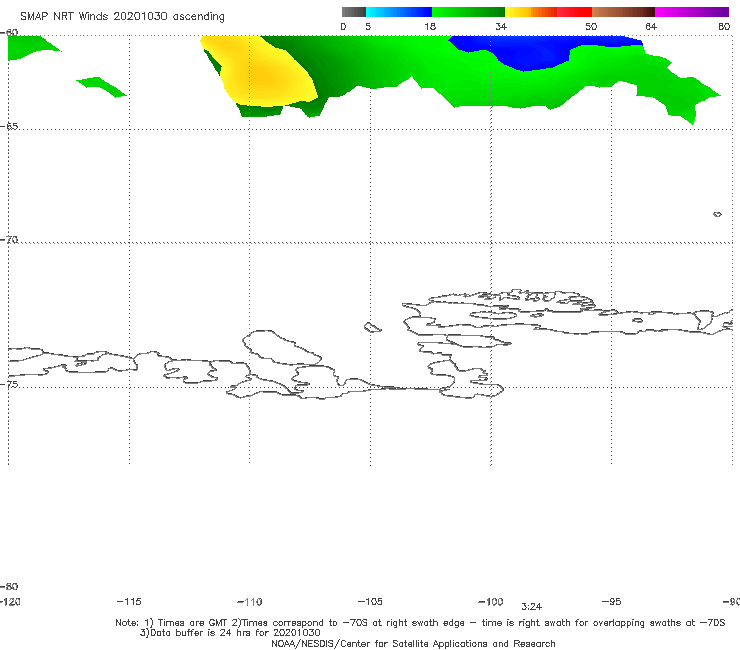This screenshot has height=650, width=740.
Task: Click the swath time label '3:24'
Action: point(531,607)
